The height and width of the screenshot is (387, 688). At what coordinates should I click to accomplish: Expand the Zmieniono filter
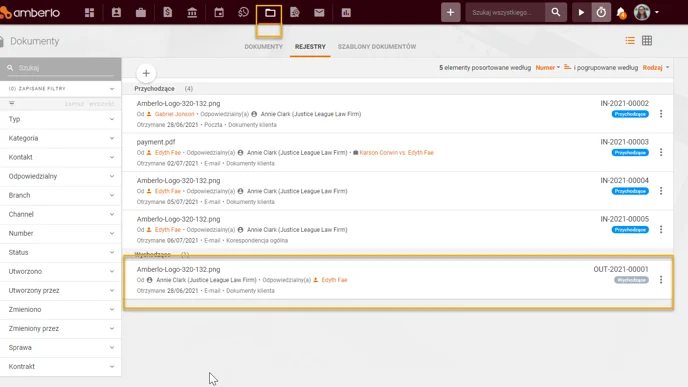point(61,309)
